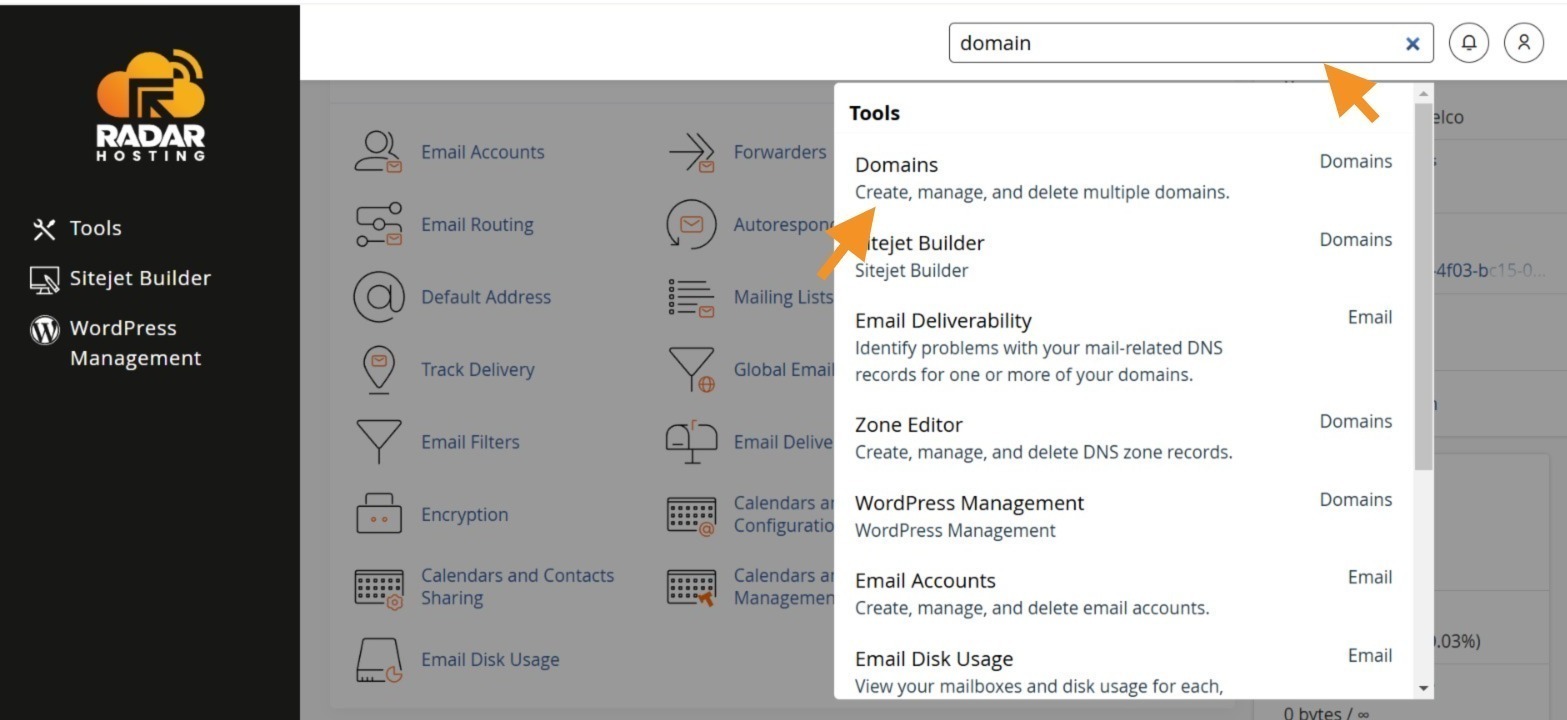Click the Encryption icon
1567x720 pixels.
(x=378, y=514)
